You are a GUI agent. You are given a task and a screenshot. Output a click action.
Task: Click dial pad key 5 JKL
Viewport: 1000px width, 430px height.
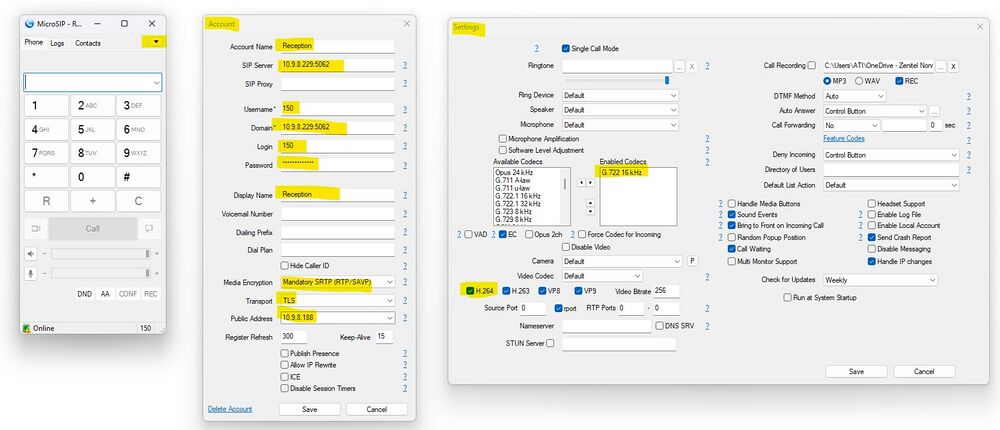coord(92,130)
